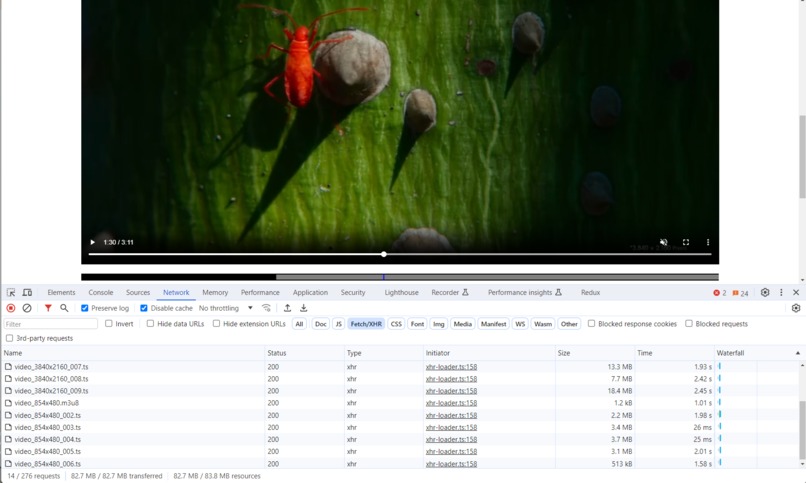Enter fullscreen video mode
Viewport: 806px width, 483px height.
pos(686,242)
